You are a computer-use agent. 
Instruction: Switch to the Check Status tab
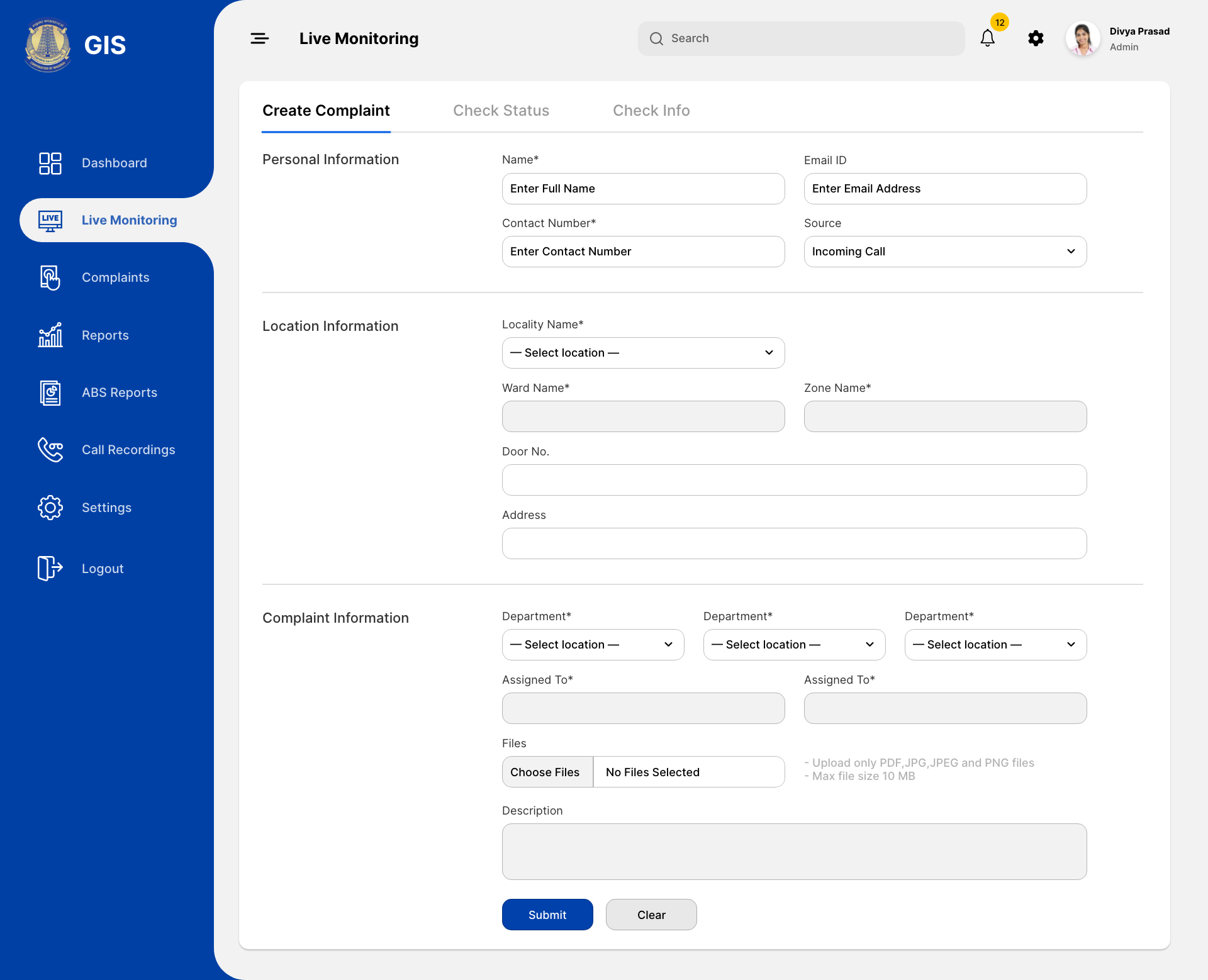coord(501,111)
